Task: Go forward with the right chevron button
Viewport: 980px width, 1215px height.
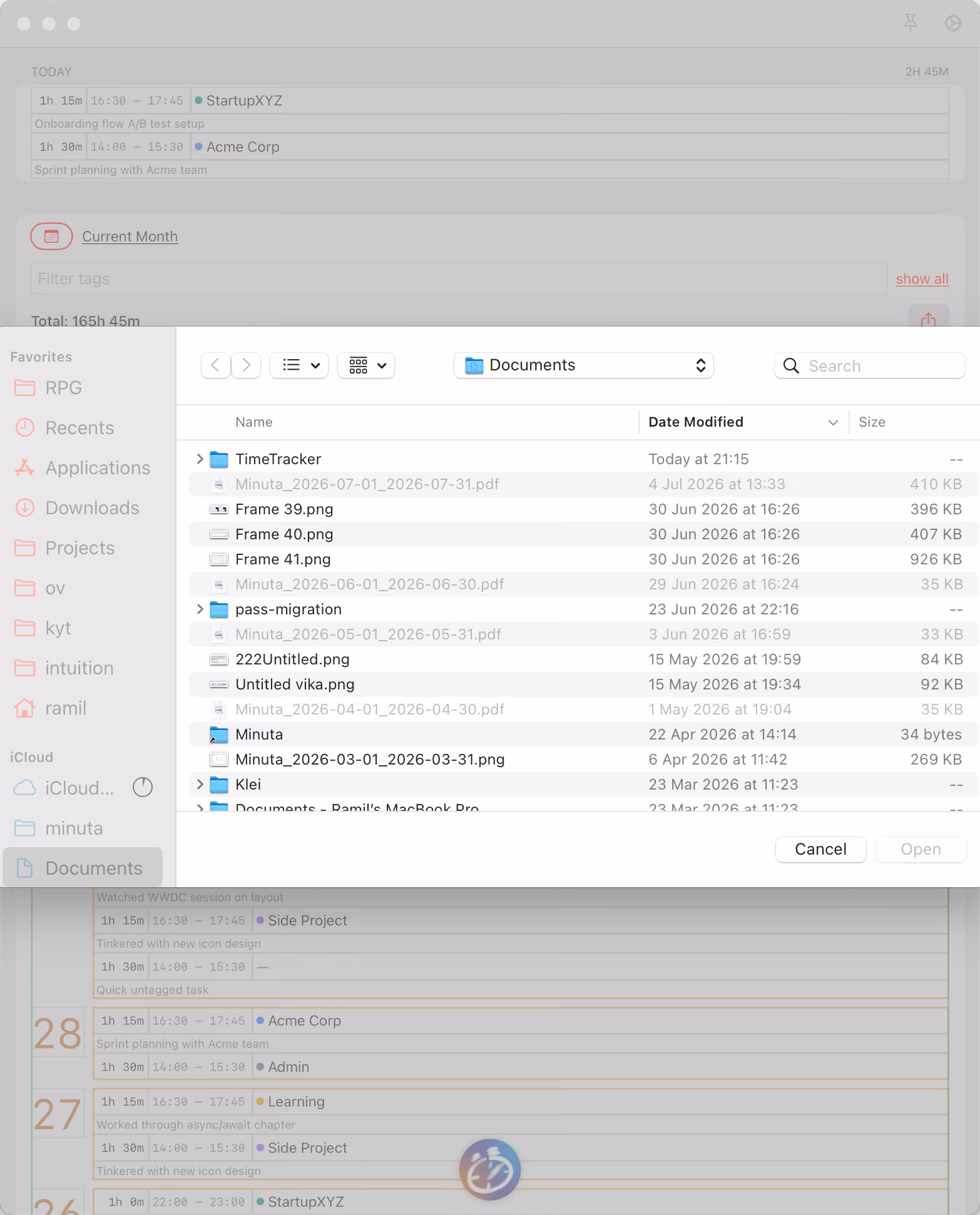Action: (246, 365)
